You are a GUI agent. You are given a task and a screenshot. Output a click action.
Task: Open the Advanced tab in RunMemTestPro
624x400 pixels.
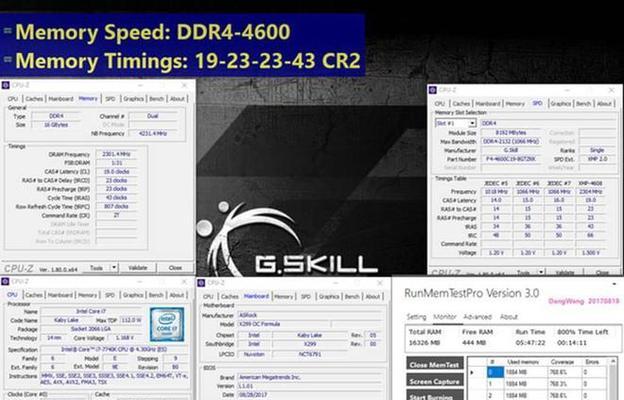pos(478,317)
